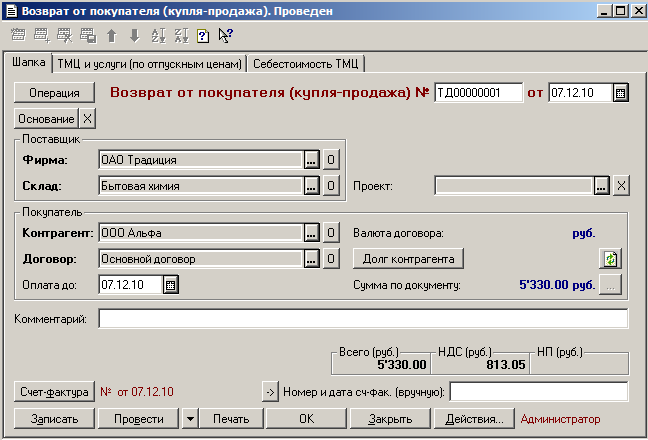The height and width of the screenshot is (440, 648).
Task: Clear the Основание with X button
Action: pos(87,119)
